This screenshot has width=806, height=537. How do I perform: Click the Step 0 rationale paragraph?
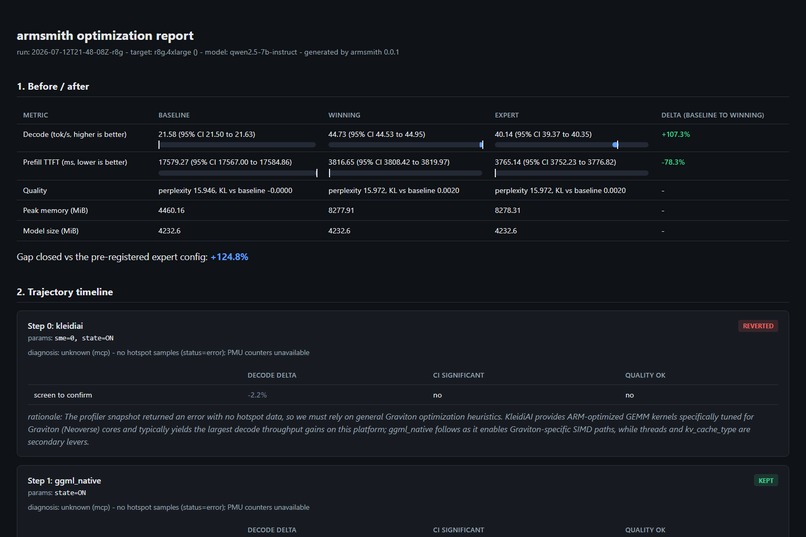[x=391, y=429]
